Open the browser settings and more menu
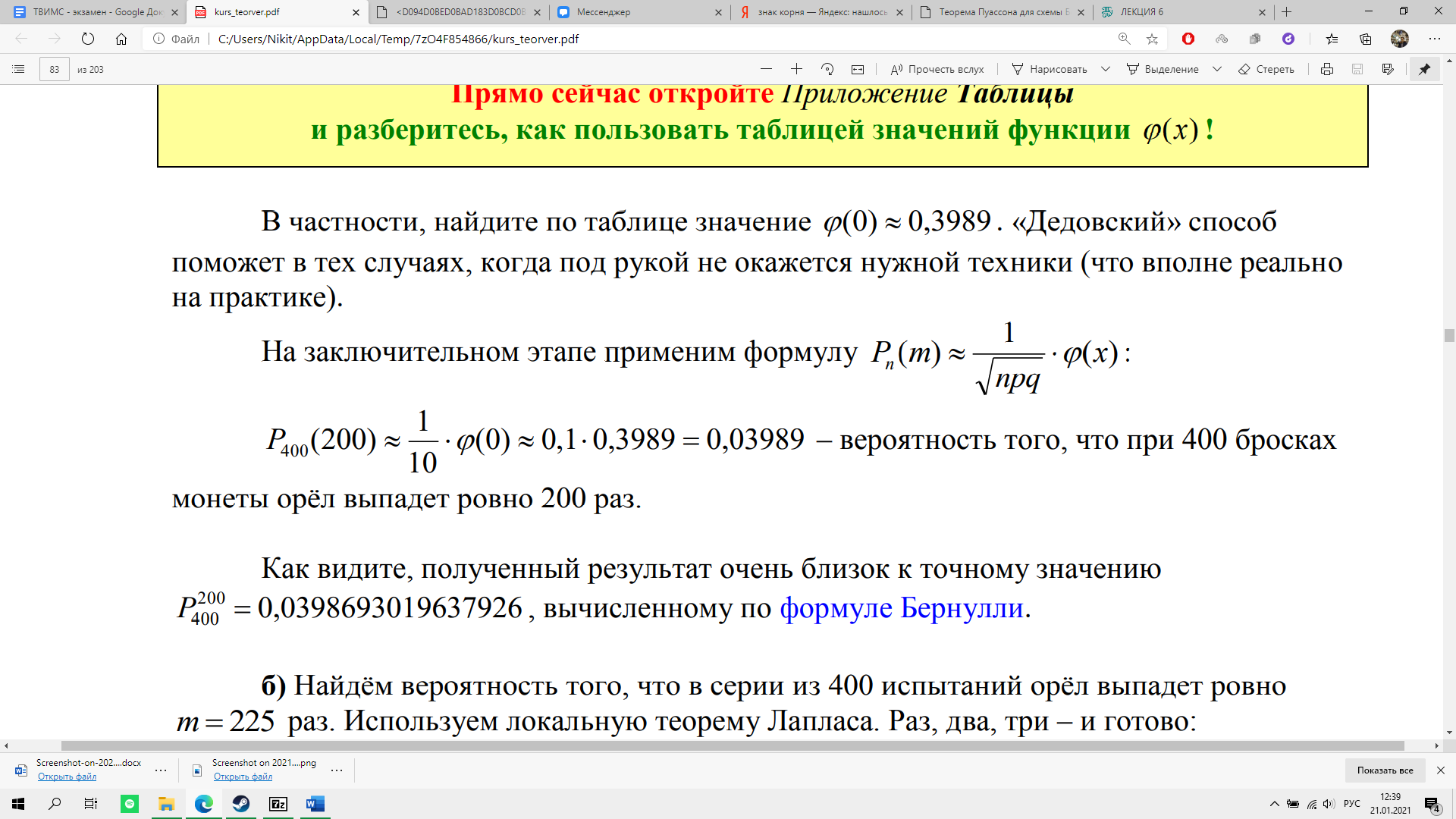Screen dimensions: 1456x819 point(1435,39)
